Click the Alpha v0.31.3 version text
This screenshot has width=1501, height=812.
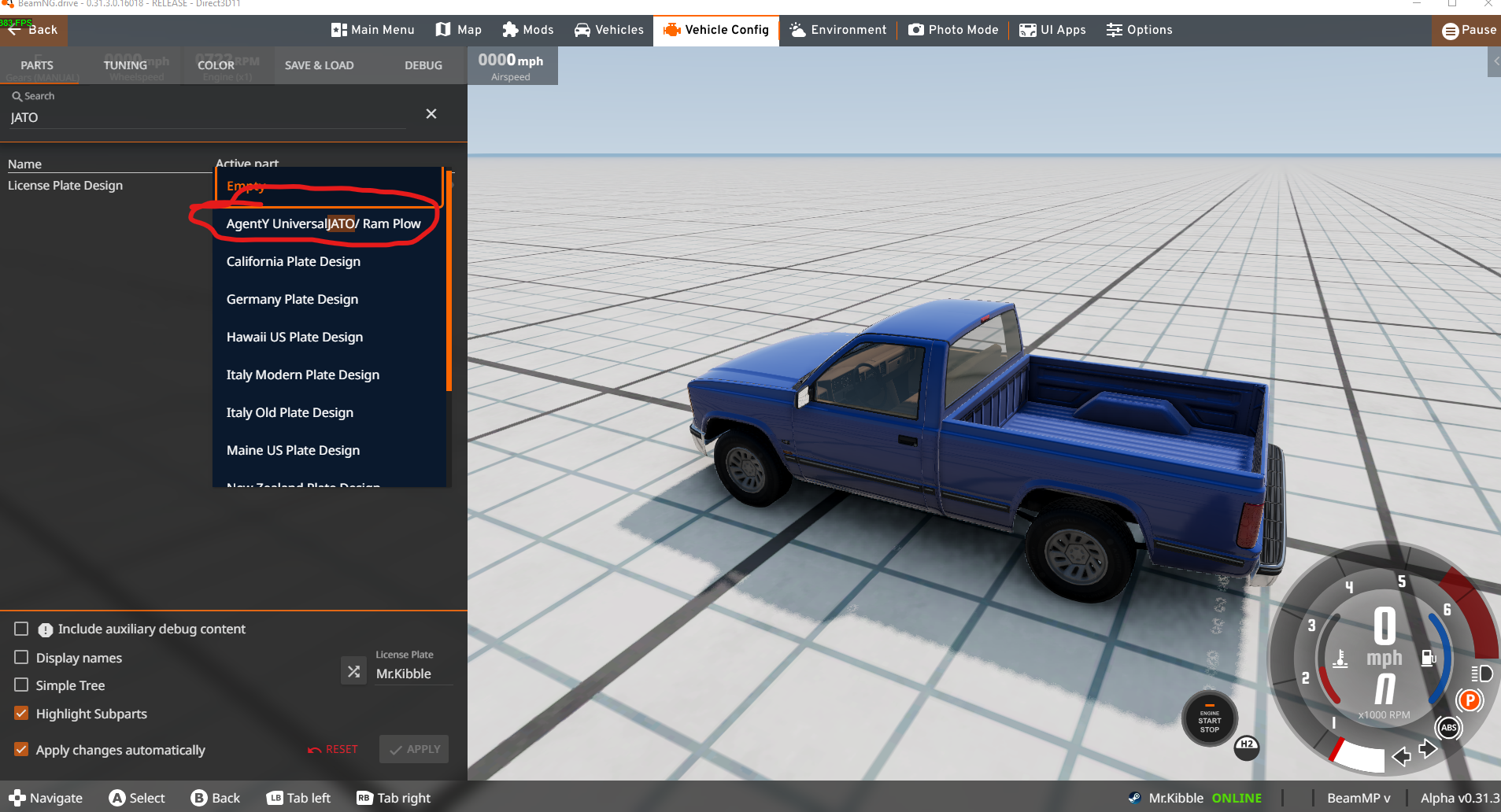pyautogui.click(x=1460, y=798)
